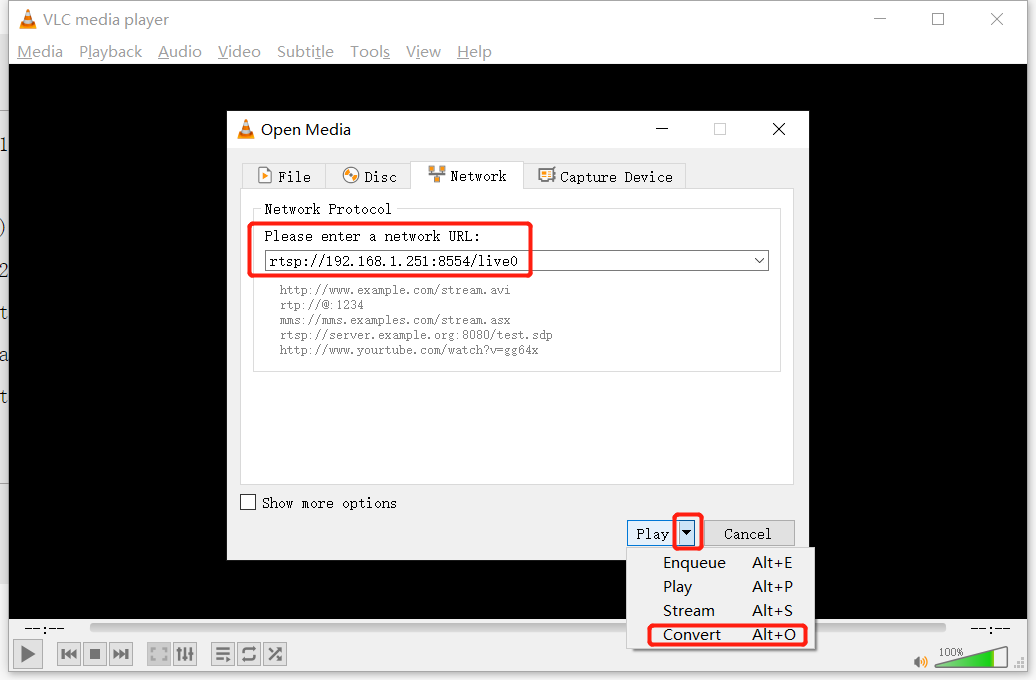Expand the network URL history dropdown
This screenshot has width=1036, height=680.
760,260
